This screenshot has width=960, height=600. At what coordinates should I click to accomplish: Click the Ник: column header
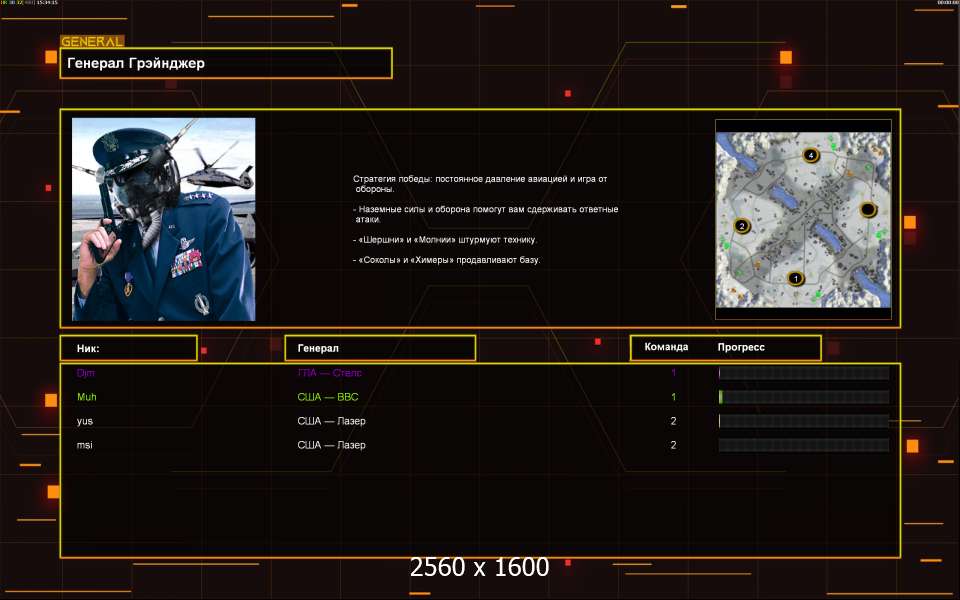point(128,348)
